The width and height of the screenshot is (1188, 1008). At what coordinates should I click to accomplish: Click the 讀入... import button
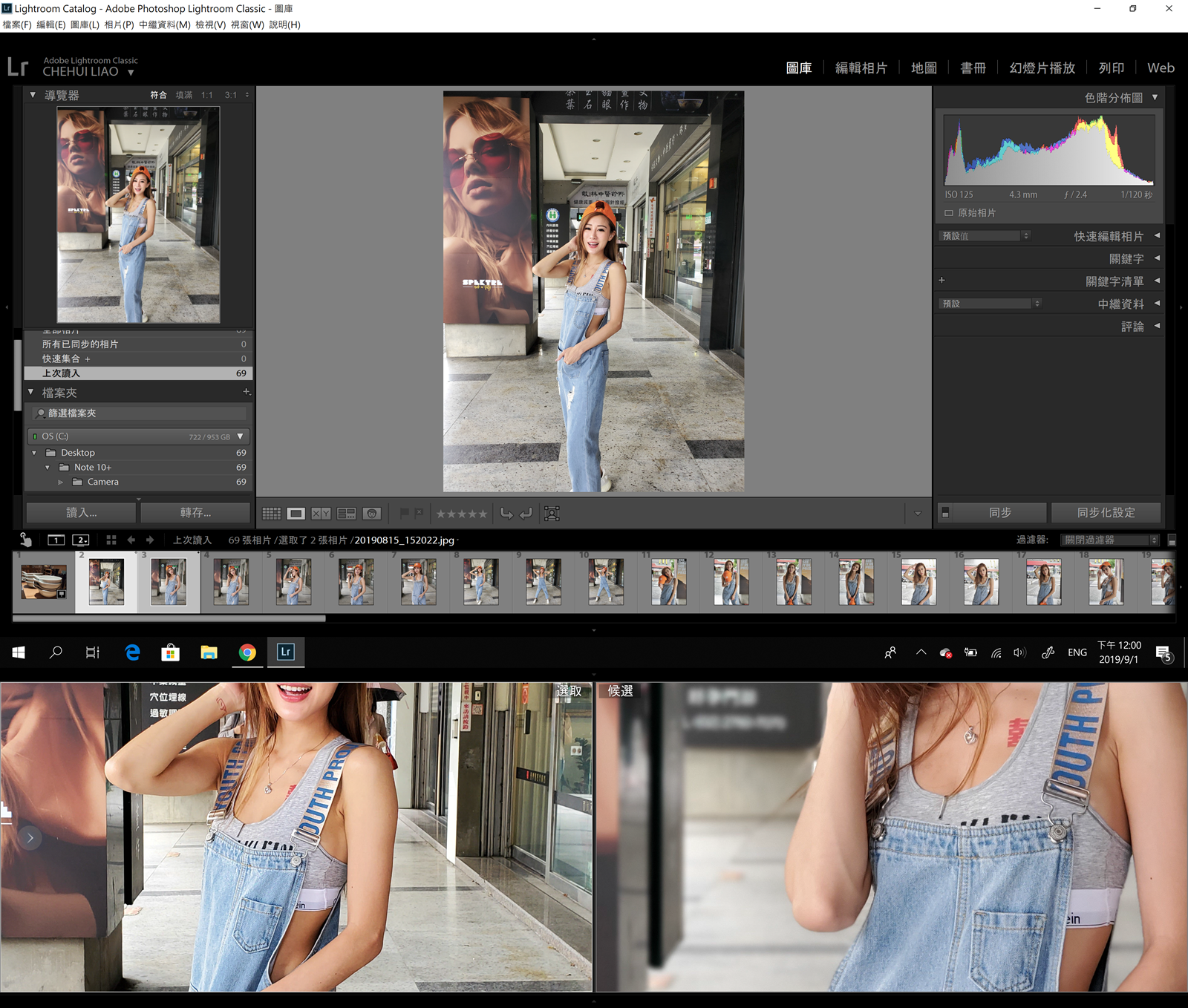(81, 513)
